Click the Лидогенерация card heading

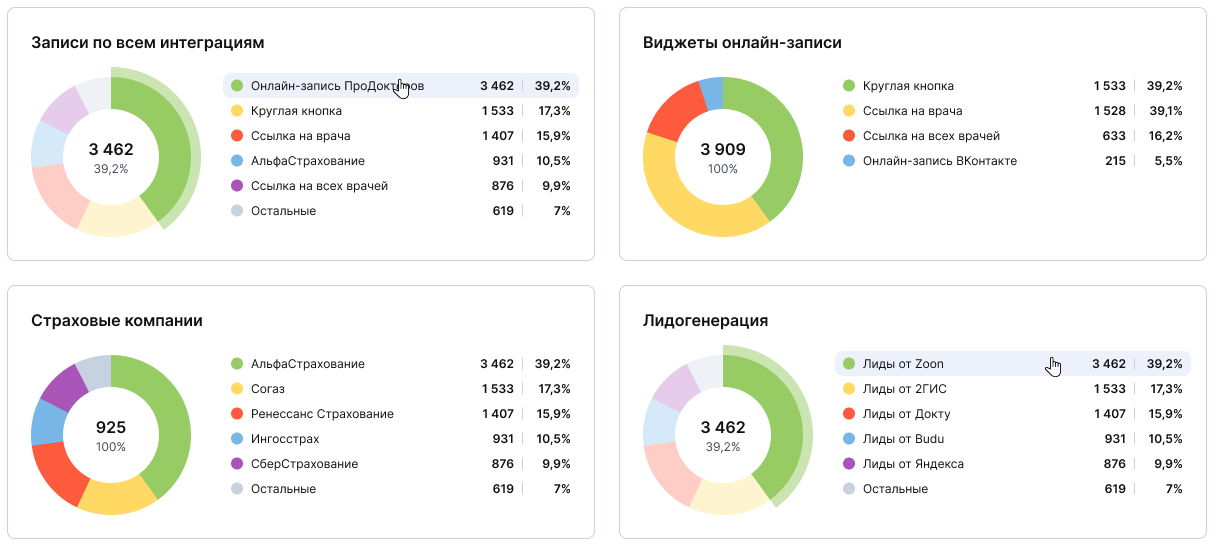[x=705, y=321]
